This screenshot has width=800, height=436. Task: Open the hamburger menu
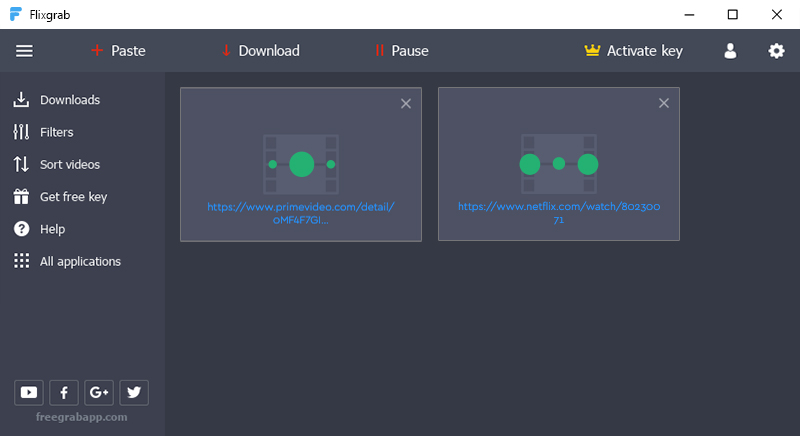tap(24, 51)
